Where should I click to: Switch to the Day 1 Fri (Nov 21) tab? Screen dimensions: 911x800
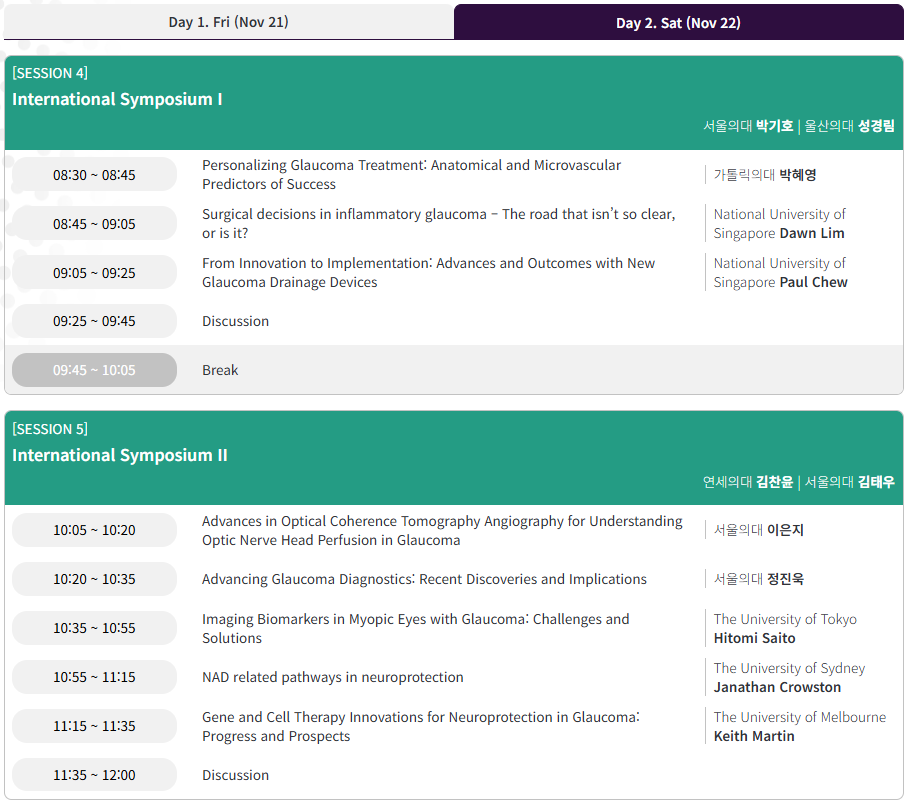click(228, 22)
